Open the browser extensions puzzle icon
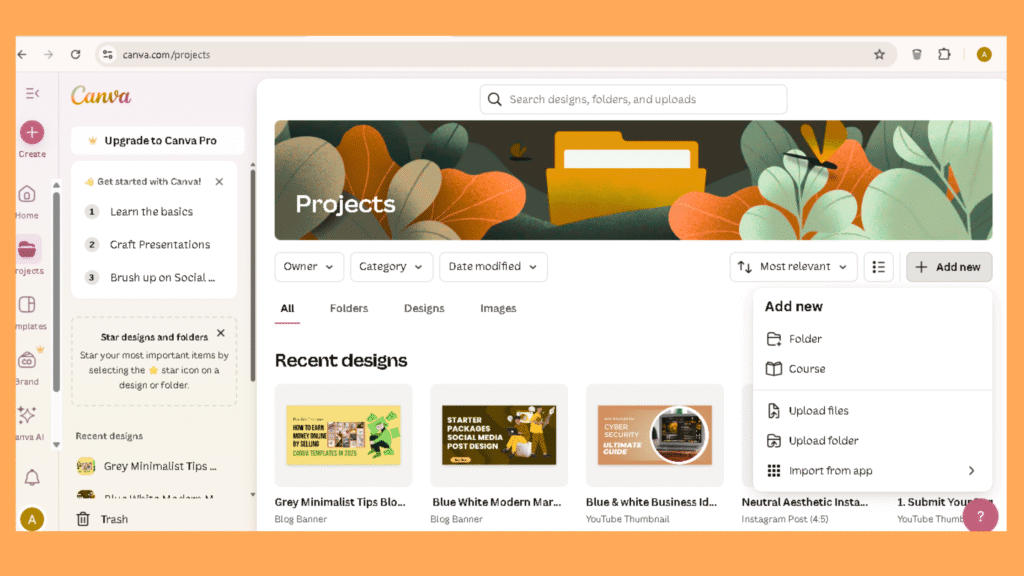Screen dimensions: 1024x576 (944, 54)
